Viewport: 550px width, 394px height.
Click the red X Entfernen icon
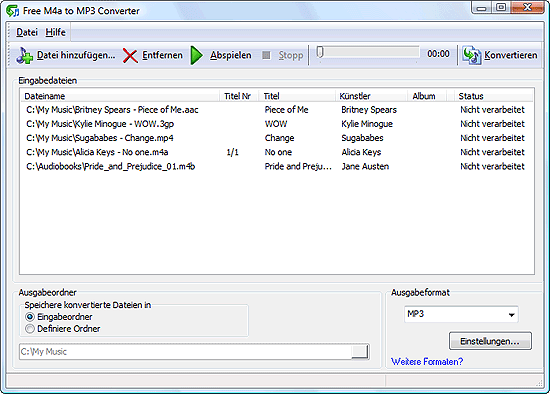tap(130, 56)
